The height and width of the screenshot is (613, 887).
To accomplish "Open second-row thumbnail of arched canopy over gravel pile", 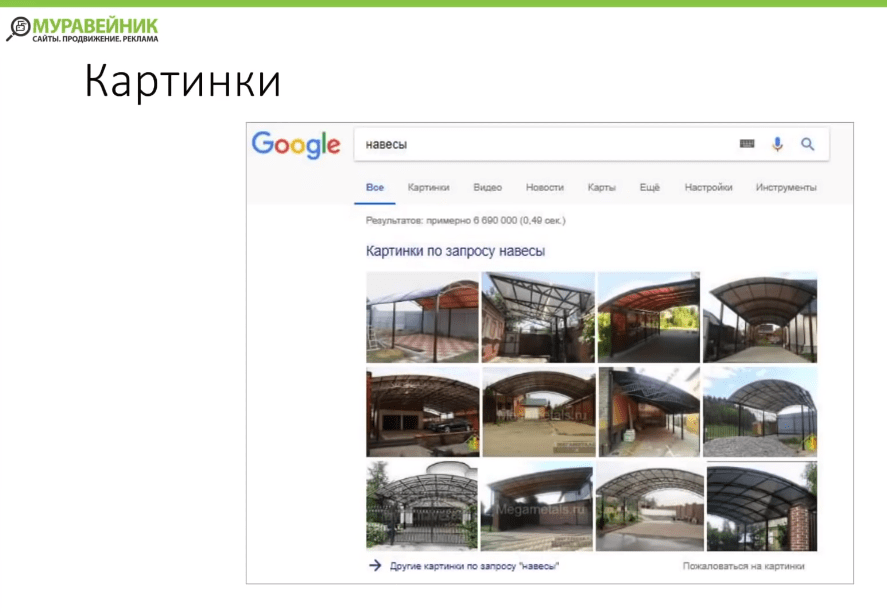I will click(760, 412).
